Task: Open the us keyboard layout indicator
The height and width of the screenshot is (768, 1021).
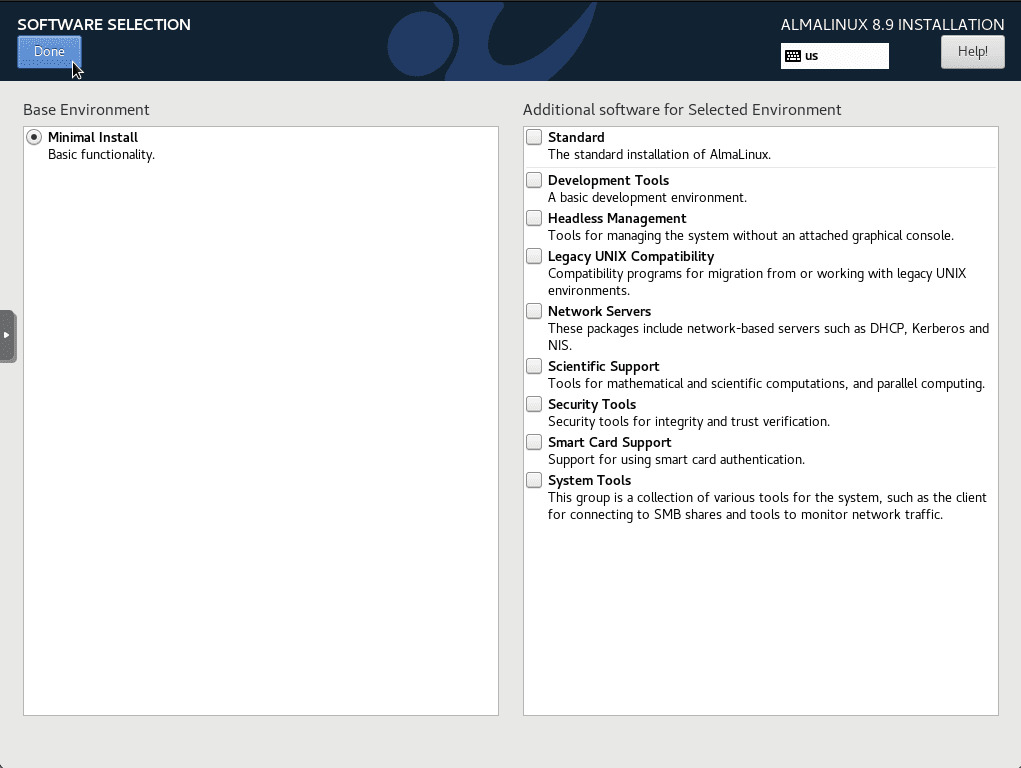Action: coord(834,56)
